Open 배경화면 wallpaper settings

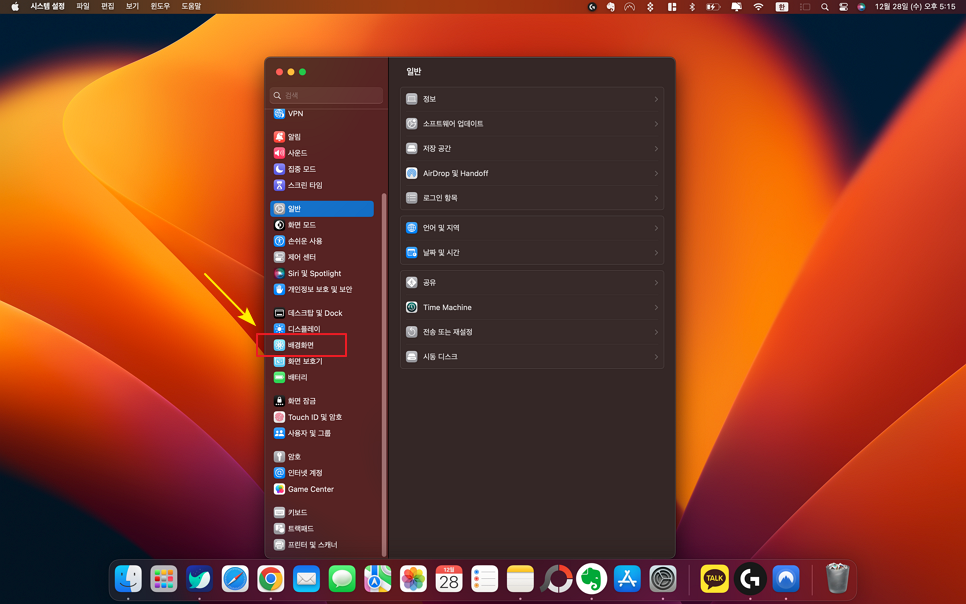322,345
